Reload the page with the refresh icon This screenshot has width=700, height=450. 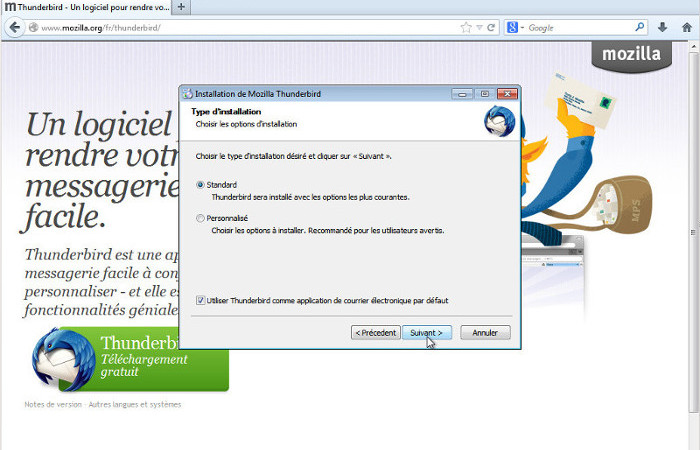click(491, 28)
